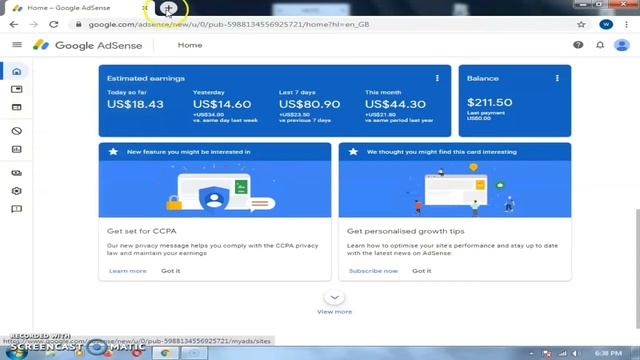Open Windows Start button
Screen dimensions: 640x360
pyautogui.click(x=16, y=353)
